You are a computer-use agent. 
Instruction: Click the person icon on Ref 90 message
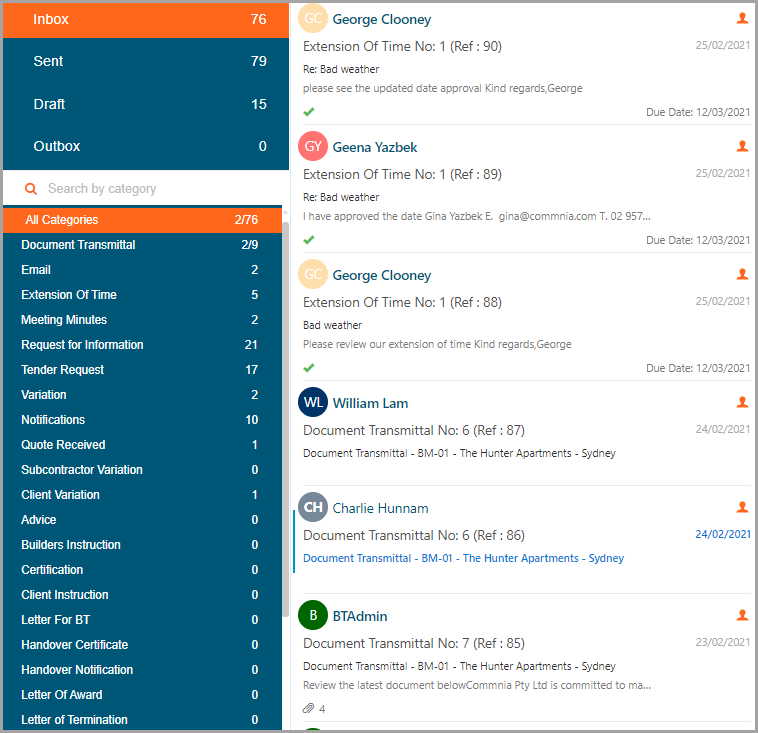point(742,18)
